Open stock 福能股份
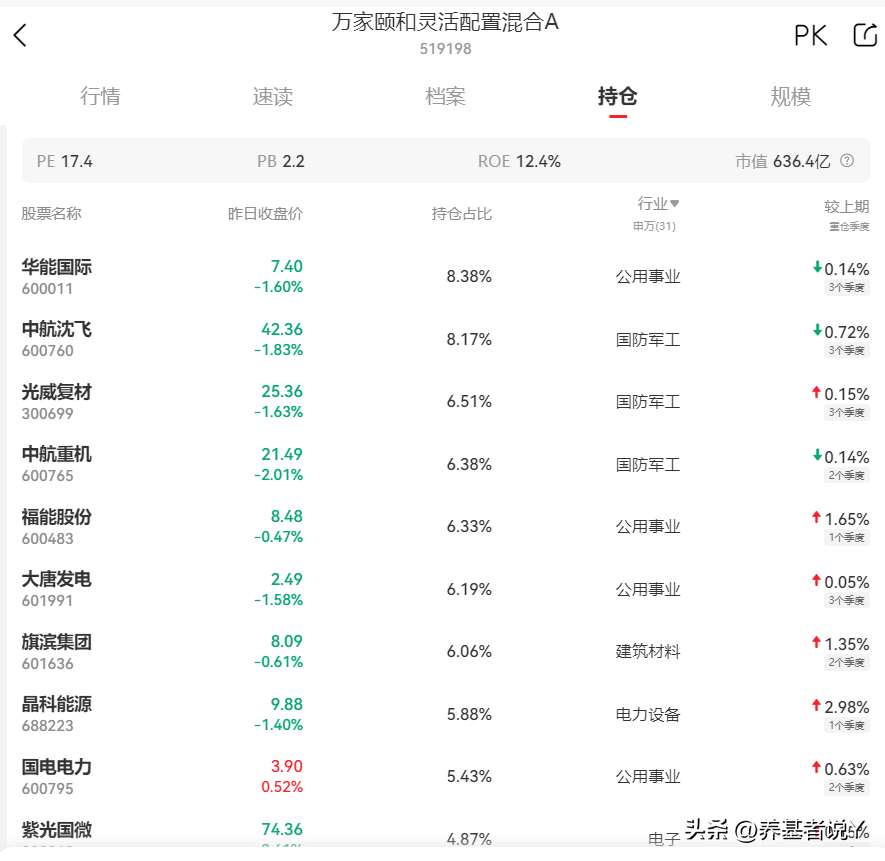The width and height of the screenshot is (885, 861). [56, 517]
